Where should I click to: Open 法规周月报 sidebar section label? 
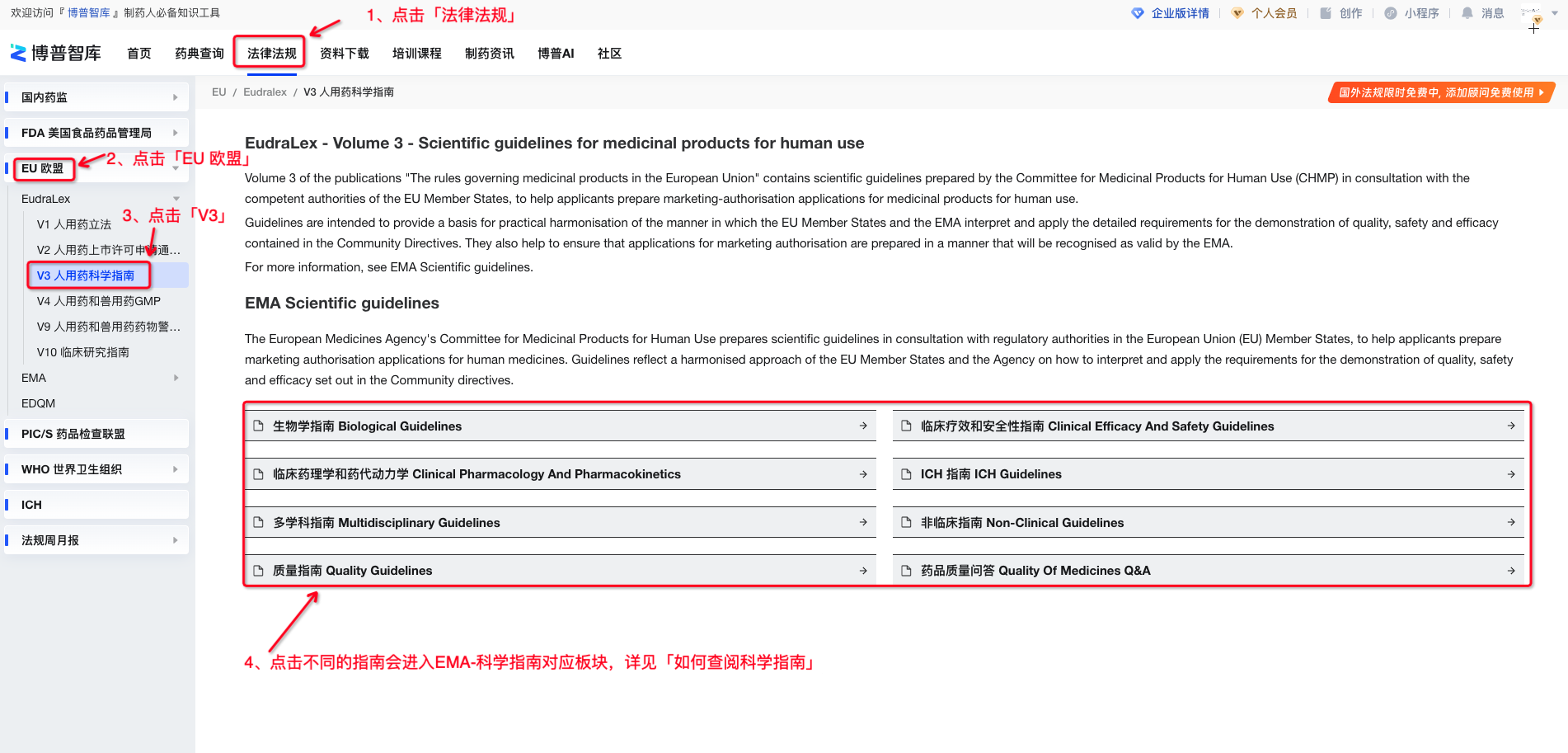(50, 540)
